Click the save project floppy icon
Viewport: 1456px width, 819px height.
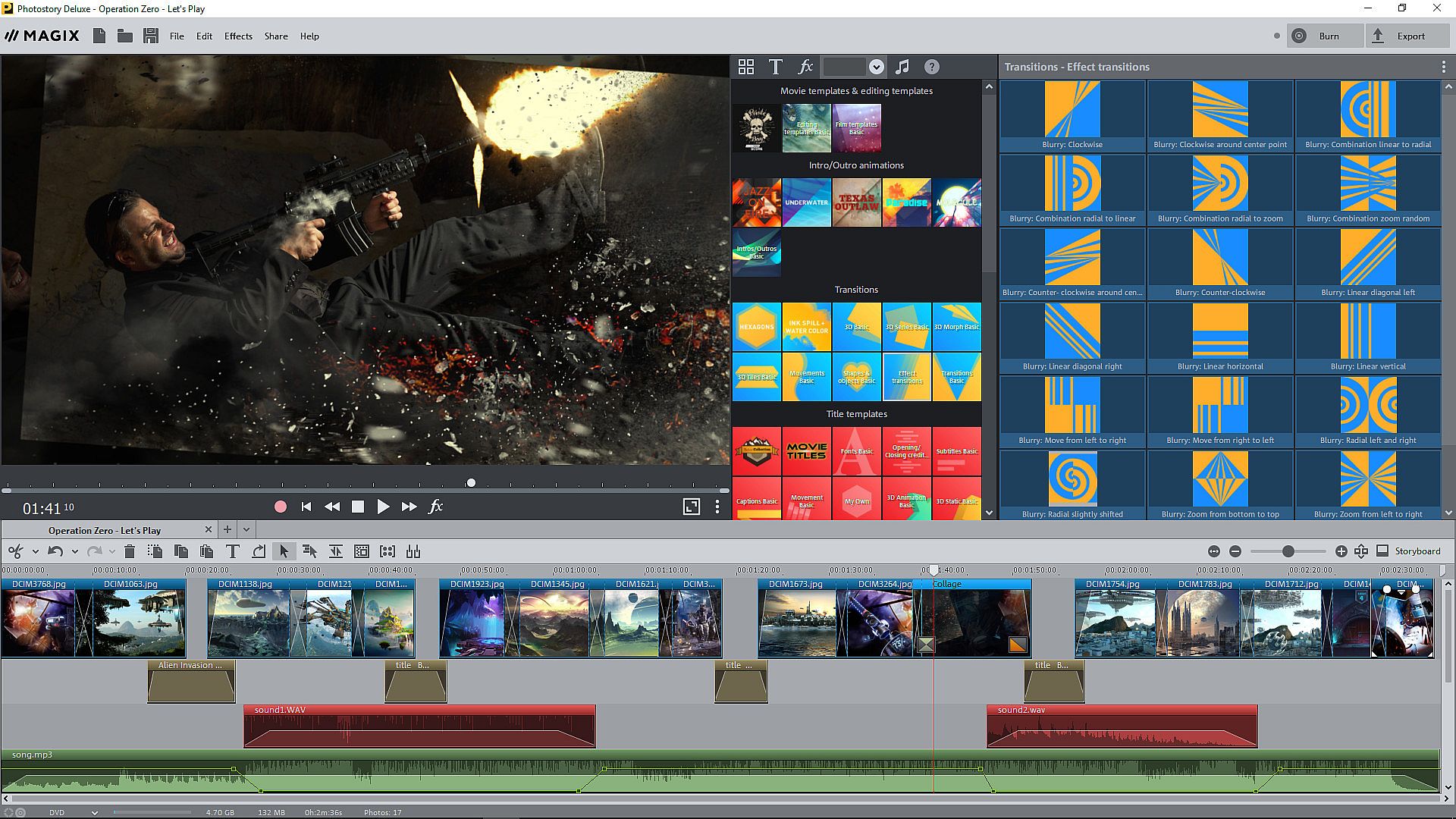click(150, 36)
